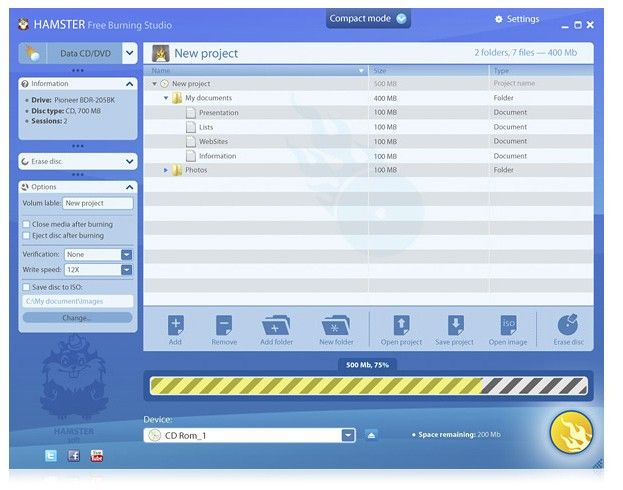Click the Remove icon in toolbar
Screen dimensions: 623x490
coord(224,326)
